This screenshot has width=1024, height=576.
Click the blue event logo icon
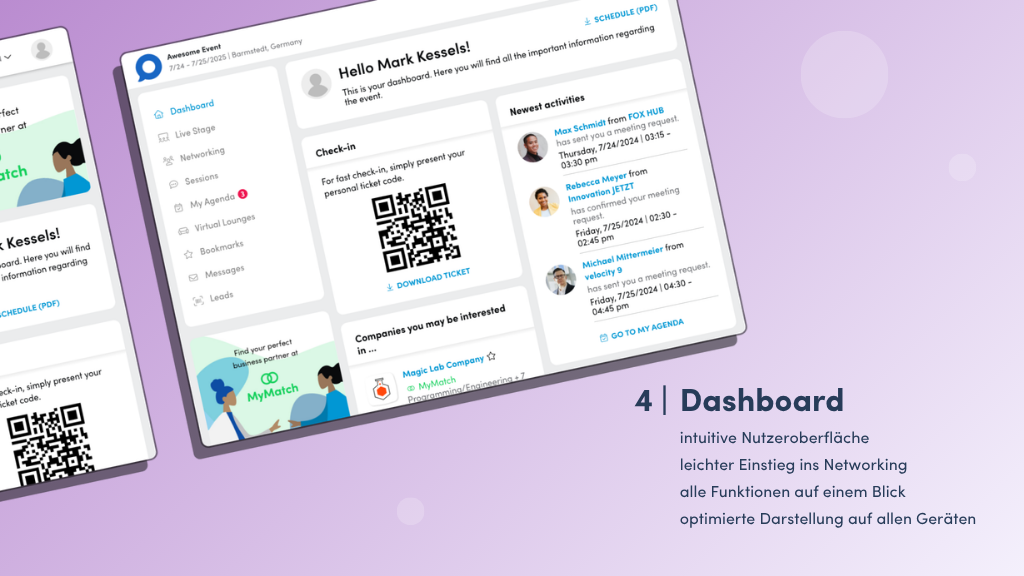point(149,67)
